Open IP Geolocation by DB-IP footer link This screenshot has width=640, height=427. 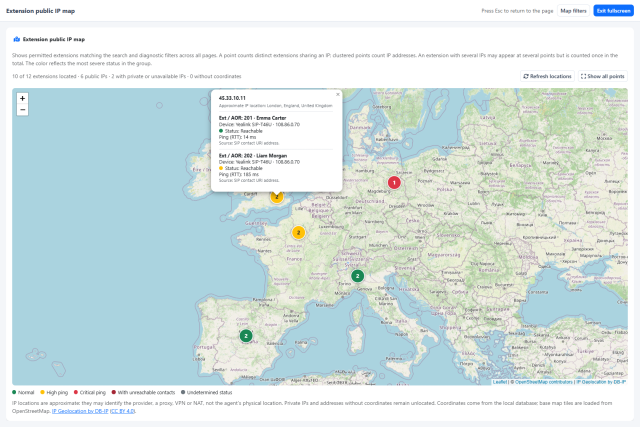pos(80,411)
